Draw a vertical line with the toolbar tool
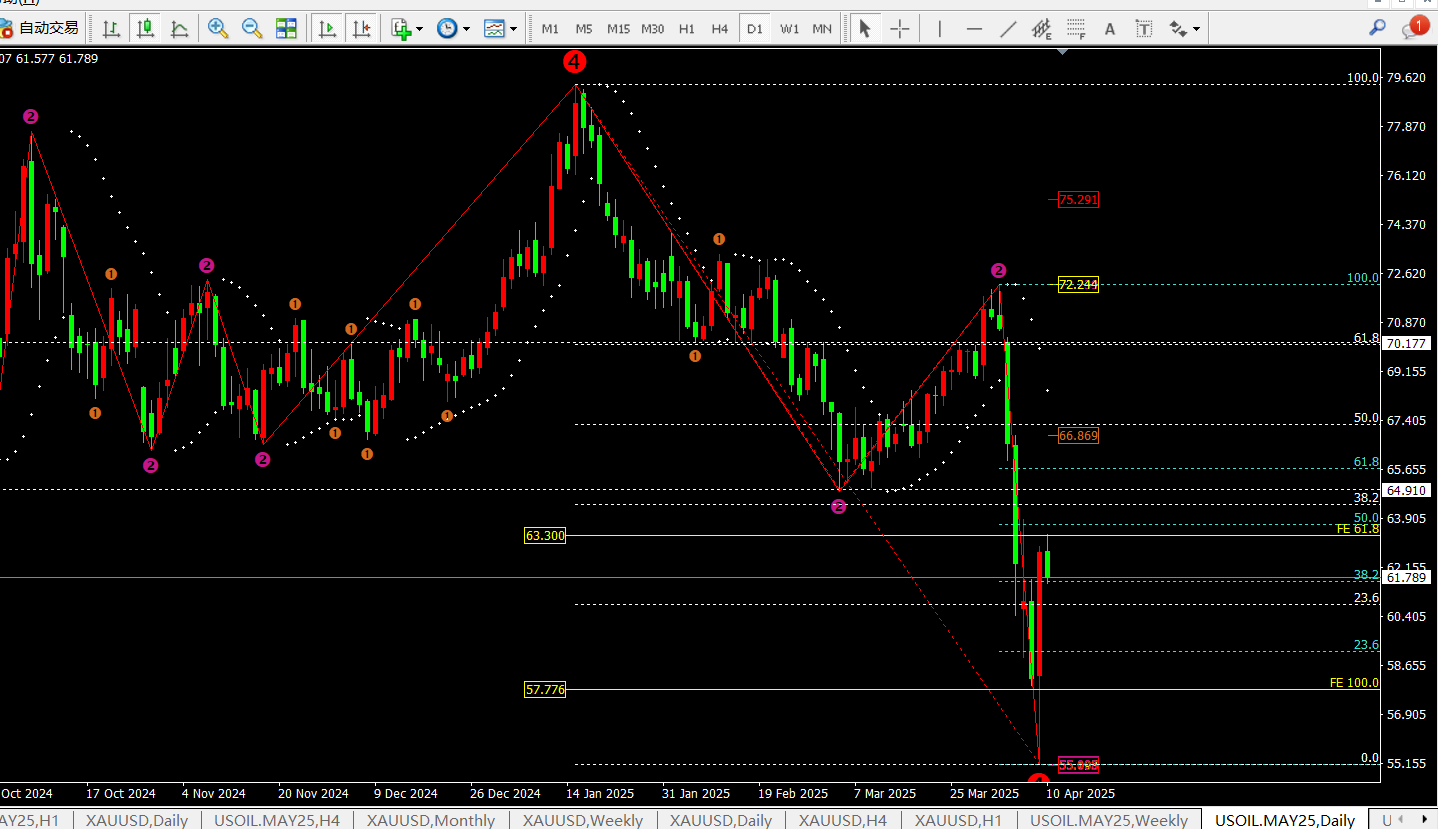The width and height of the screenshot is (1438, 829). [939, 28]
